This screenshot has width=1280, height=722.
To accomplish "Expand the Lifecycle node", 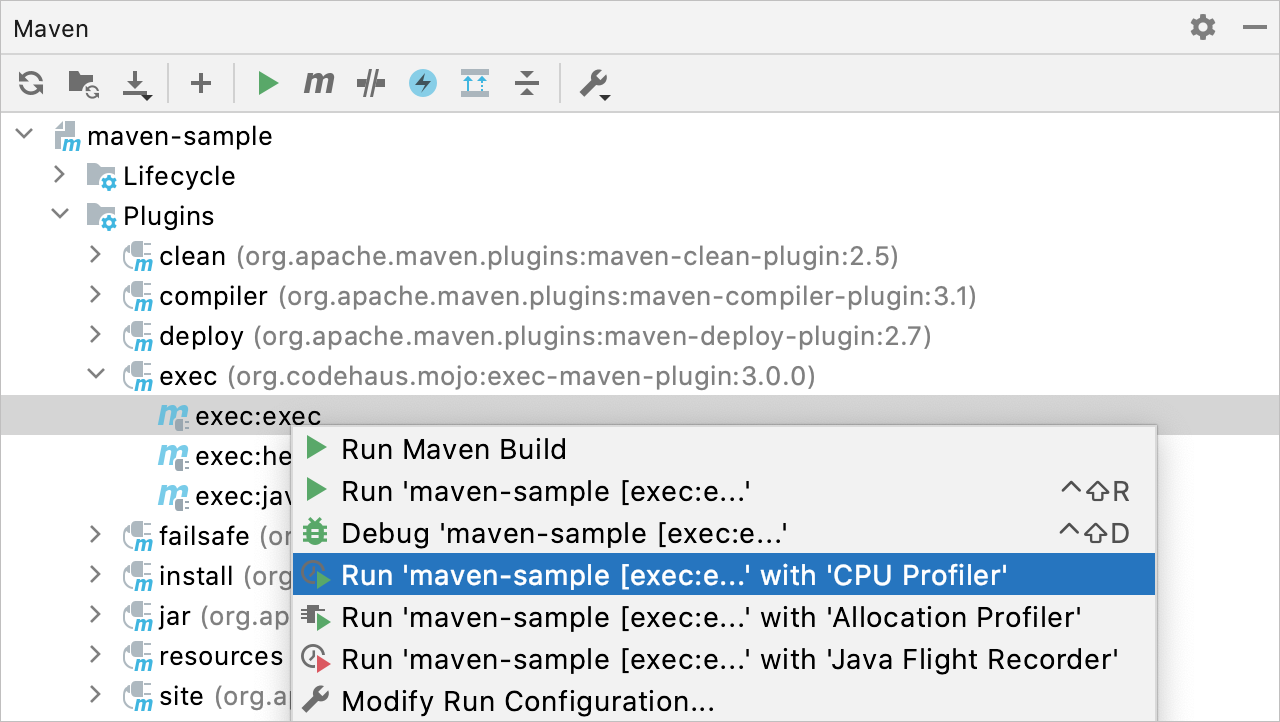I will pos(60,176).
